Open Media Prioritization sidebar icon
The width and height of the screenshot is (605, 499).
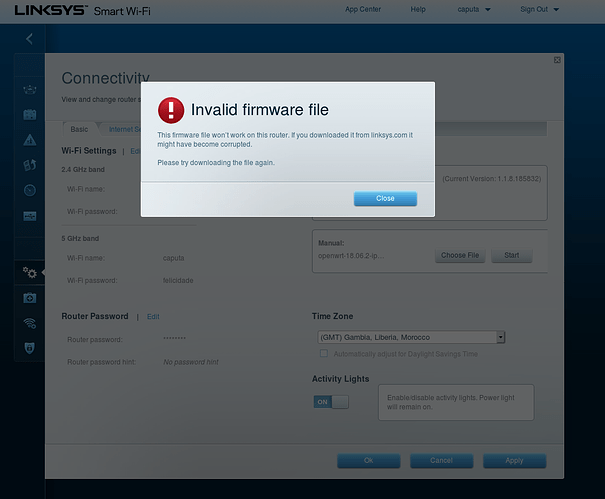30,165
